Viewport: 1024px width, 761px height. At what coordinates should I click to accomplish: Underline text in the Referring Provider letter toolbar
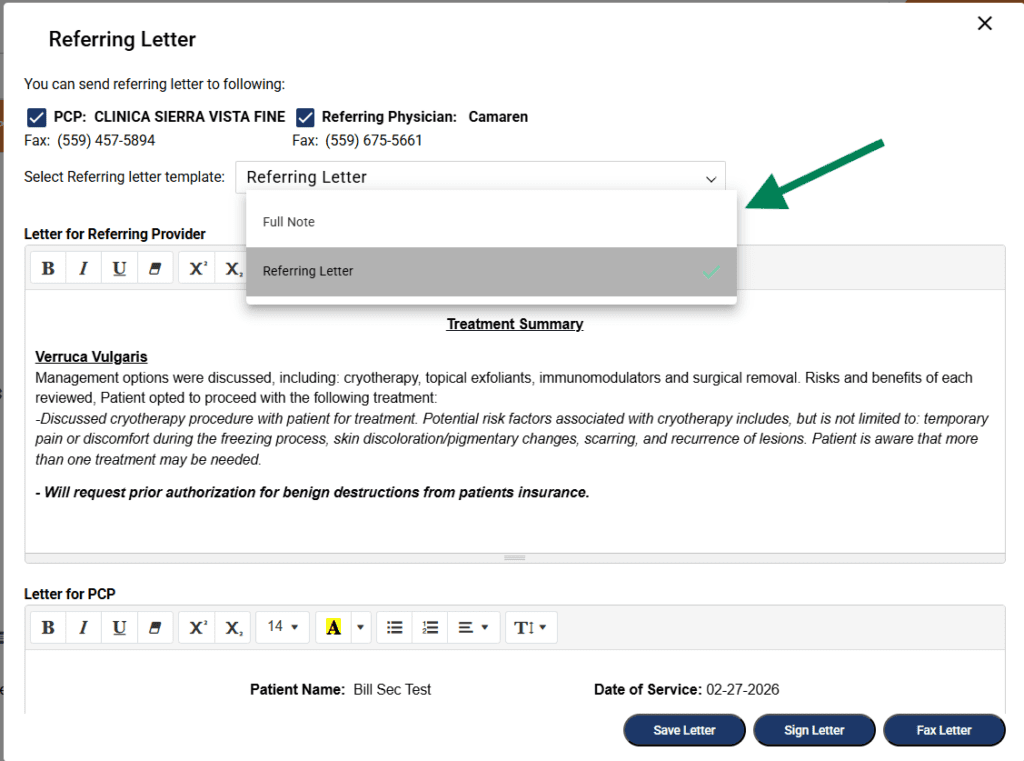coord(119,268)
